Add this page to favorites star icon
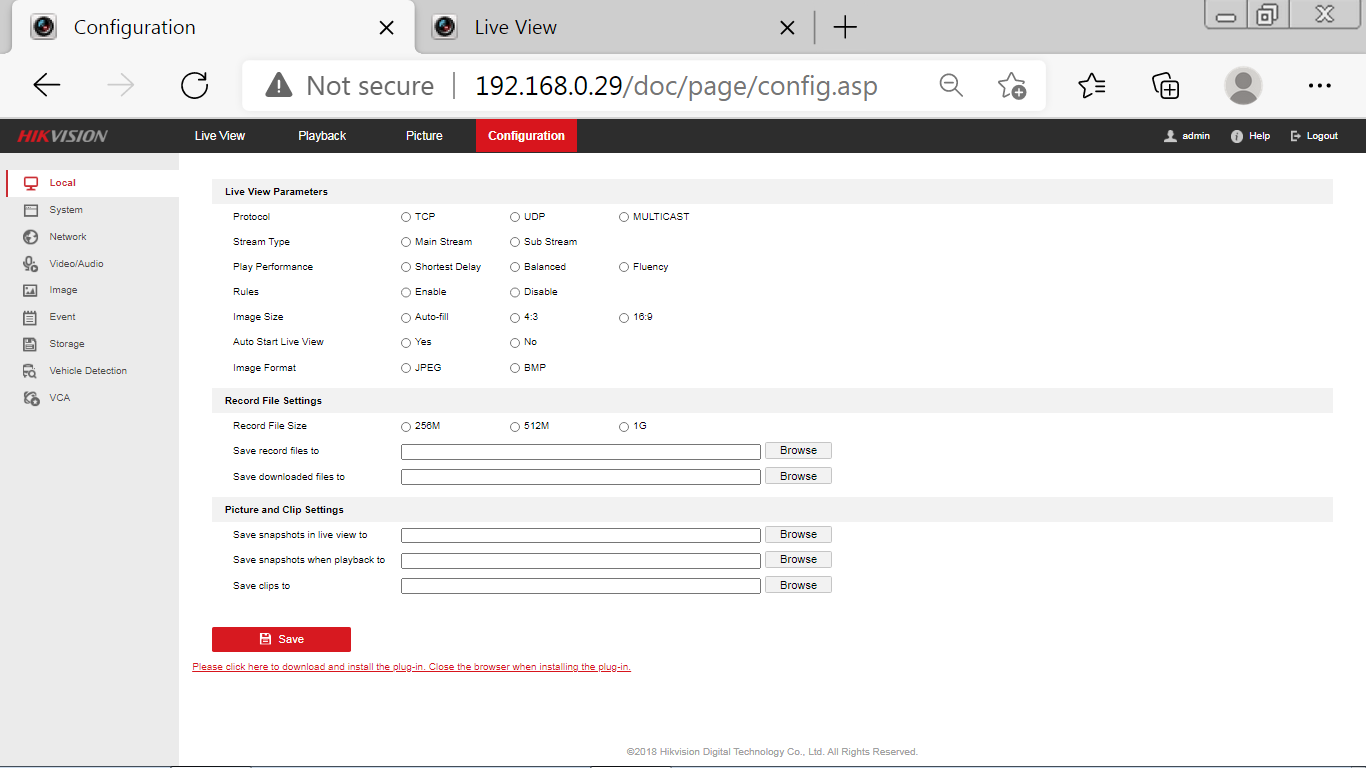 1012,86
